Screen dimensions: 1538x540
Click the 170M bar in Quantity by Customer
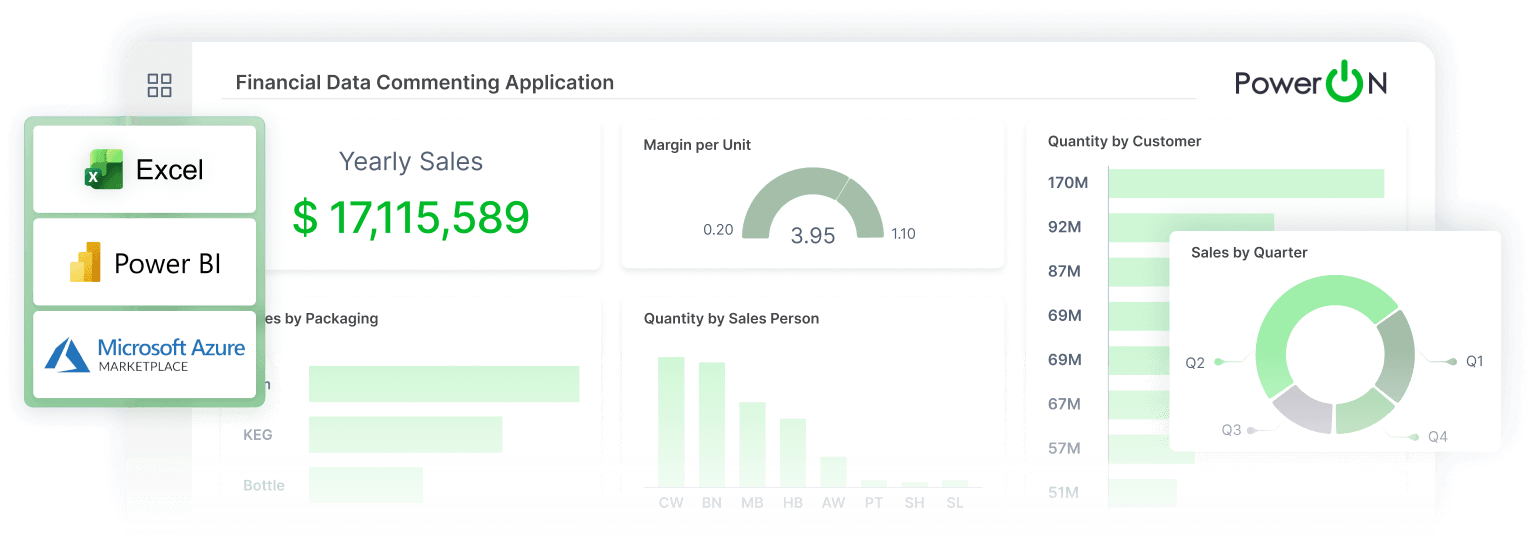click(1247, 183)
